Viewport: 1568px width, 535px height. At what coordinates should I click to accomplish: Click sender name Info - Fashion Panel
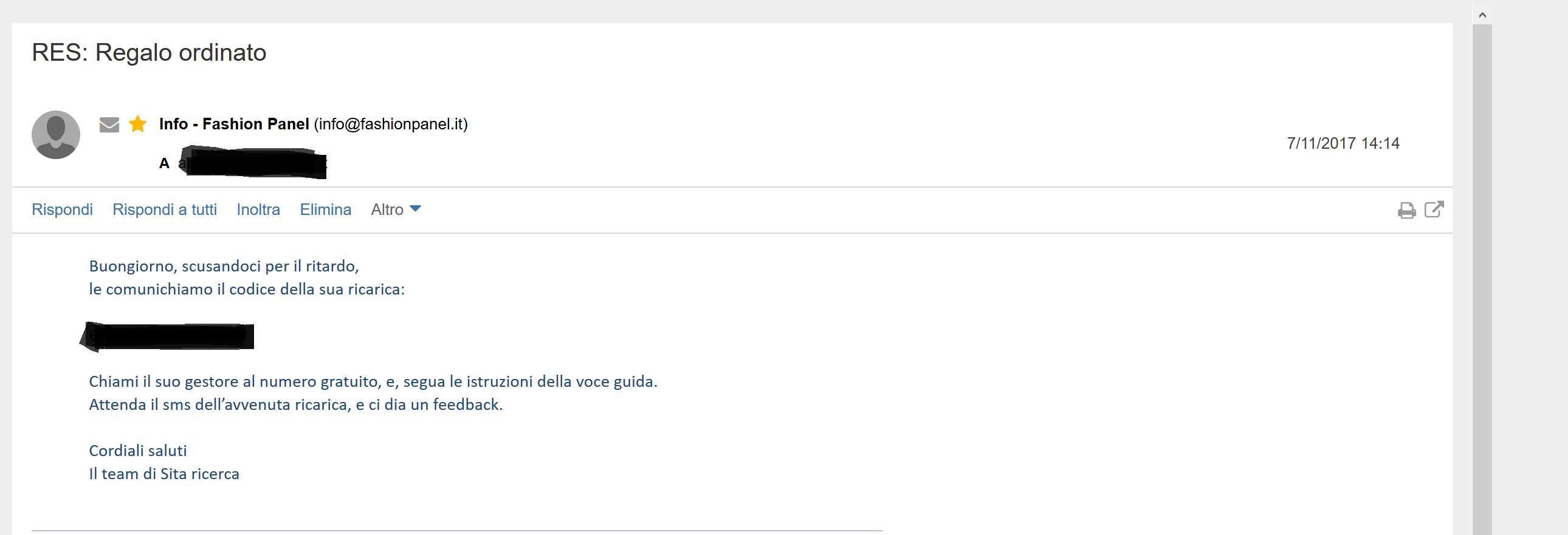click(235, 124)
